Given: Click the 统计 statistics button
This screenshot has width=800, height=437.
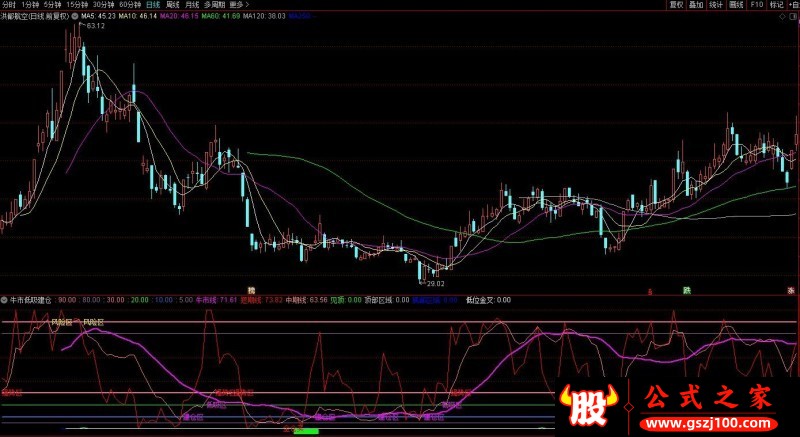Looking at the screenshot, I should coord(717,5).
